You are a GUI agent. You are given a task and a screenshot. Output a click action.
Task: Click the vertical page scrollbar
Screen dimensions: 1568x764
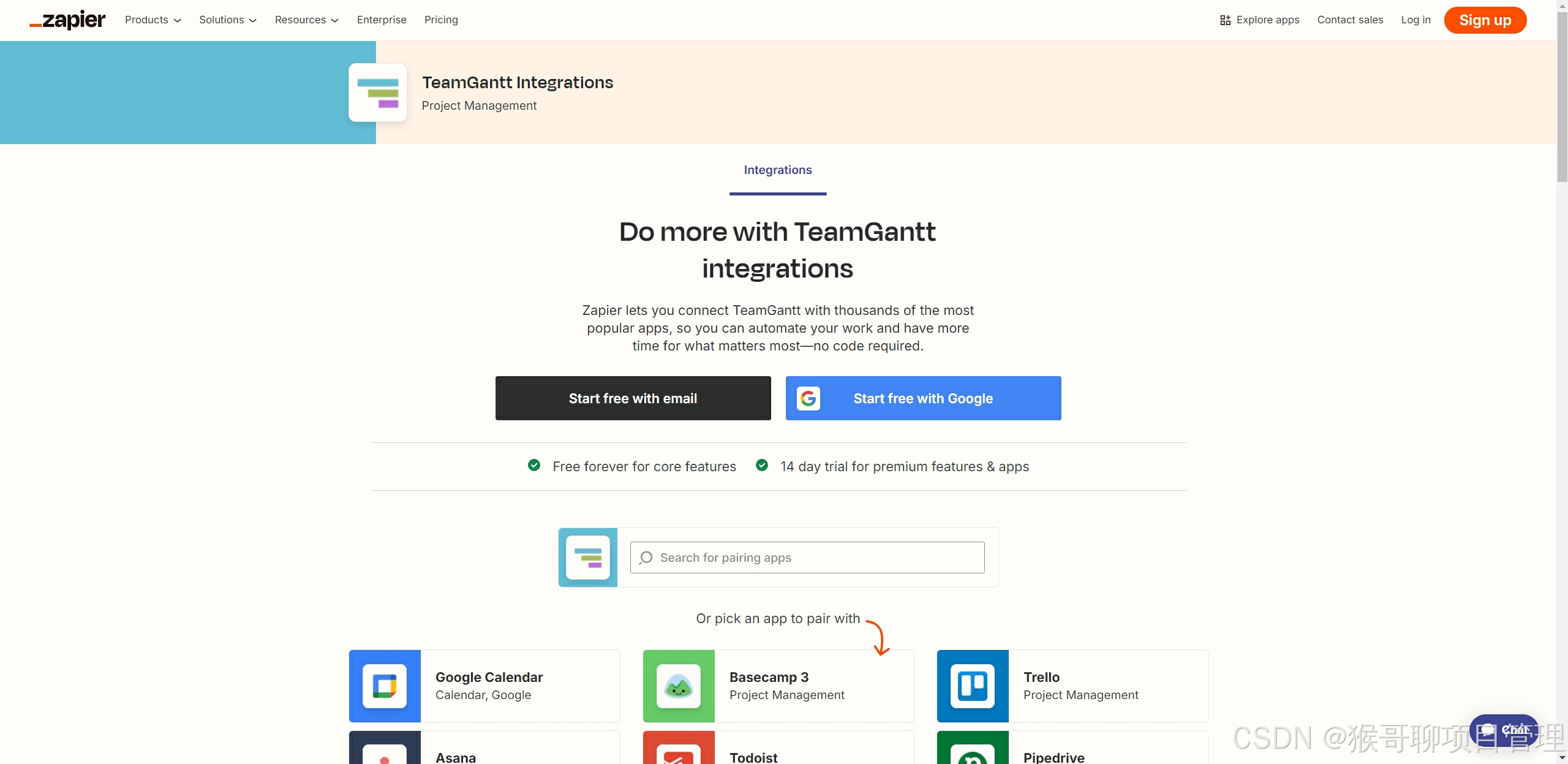[x=1562, y=98]
